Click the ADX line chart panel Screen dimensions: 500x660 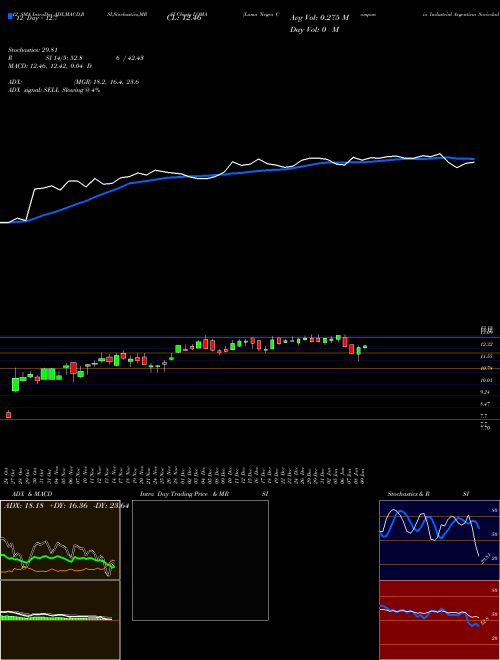pos(60,540)
